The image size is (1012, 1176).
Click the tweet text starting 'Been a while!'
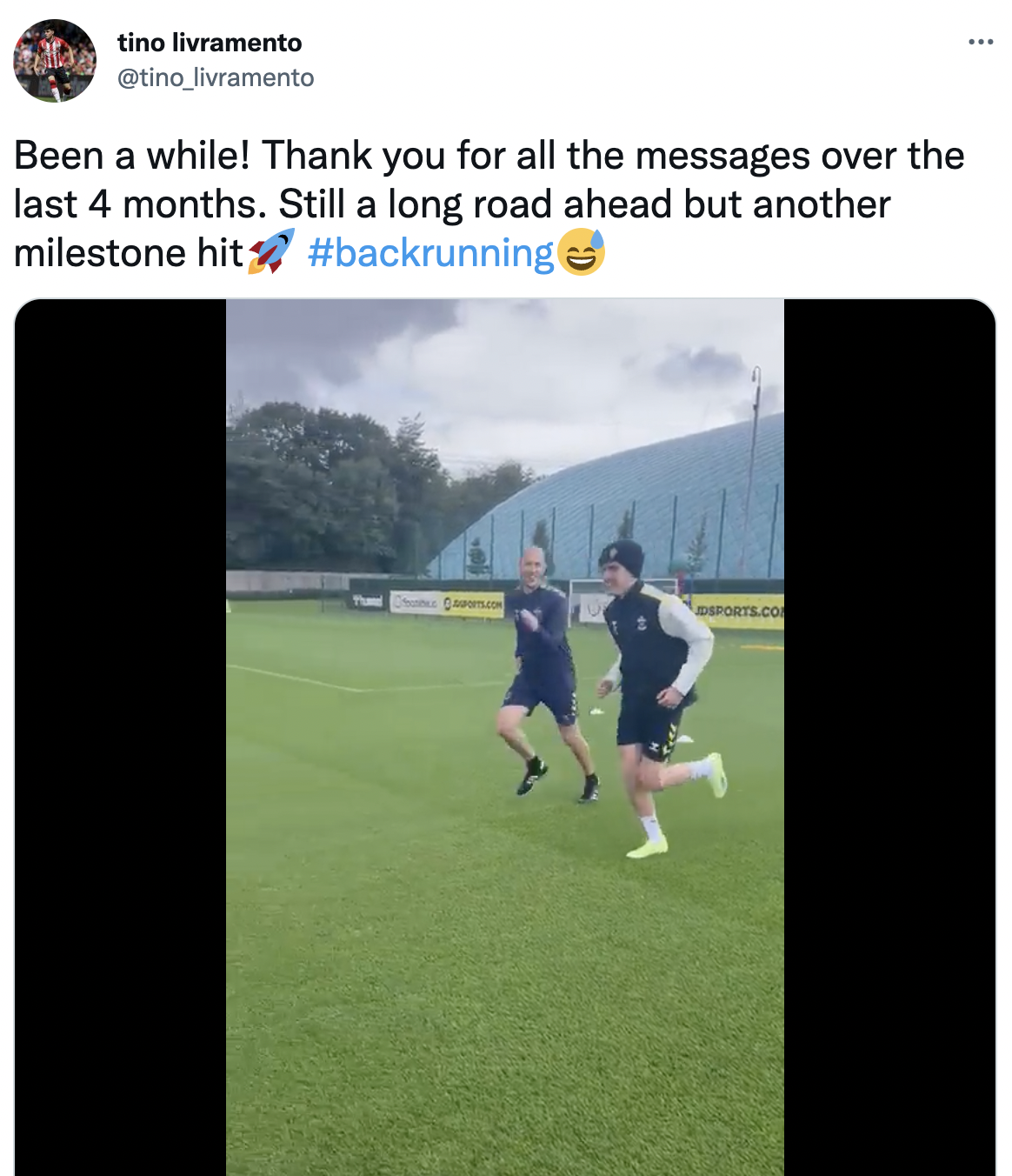coord(489,204)
